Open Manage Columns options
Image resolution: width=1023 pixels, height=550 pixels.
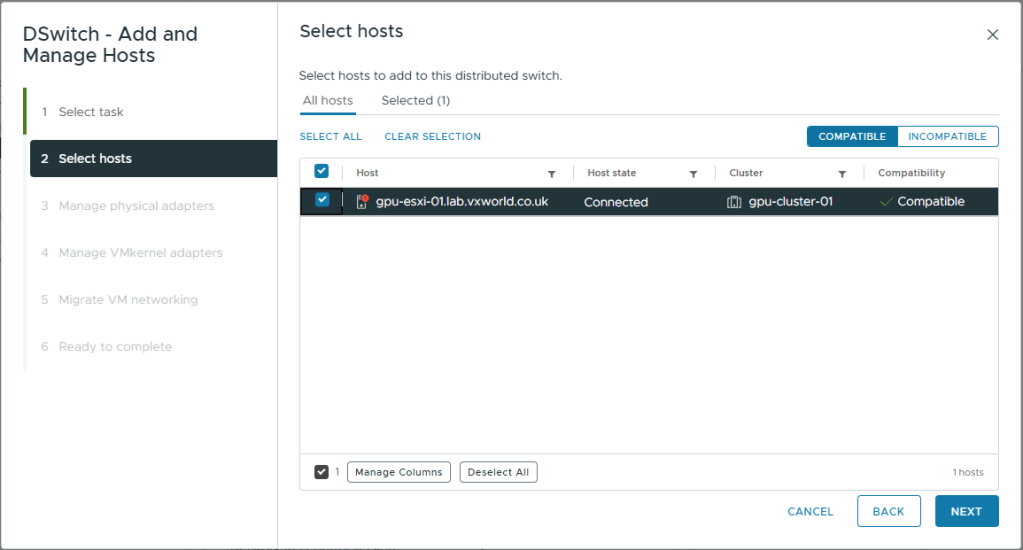point(398,472)
